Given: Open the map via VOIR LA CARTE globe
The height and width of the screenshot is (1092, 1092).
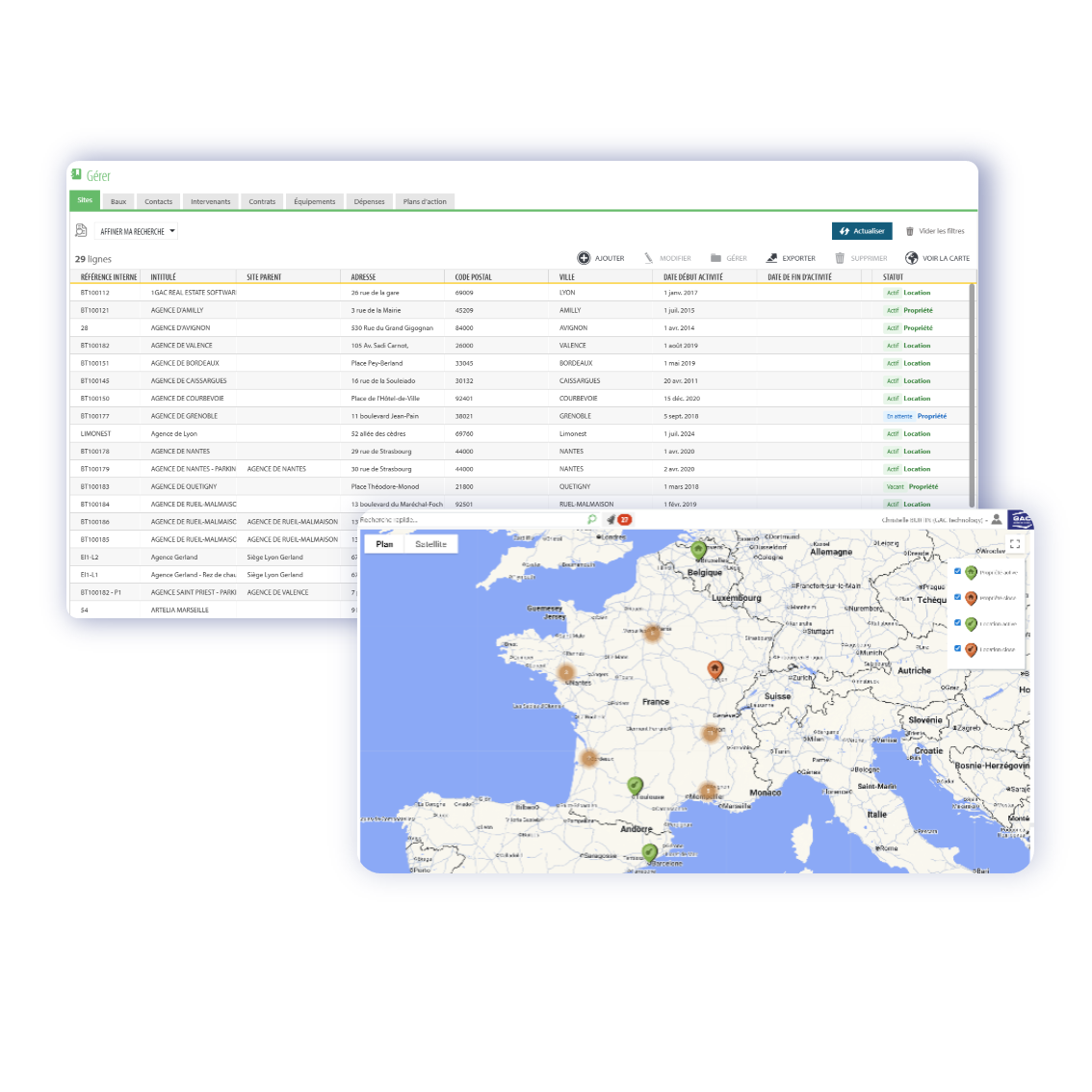Looking at the screenshot, I should pos(912,258).
